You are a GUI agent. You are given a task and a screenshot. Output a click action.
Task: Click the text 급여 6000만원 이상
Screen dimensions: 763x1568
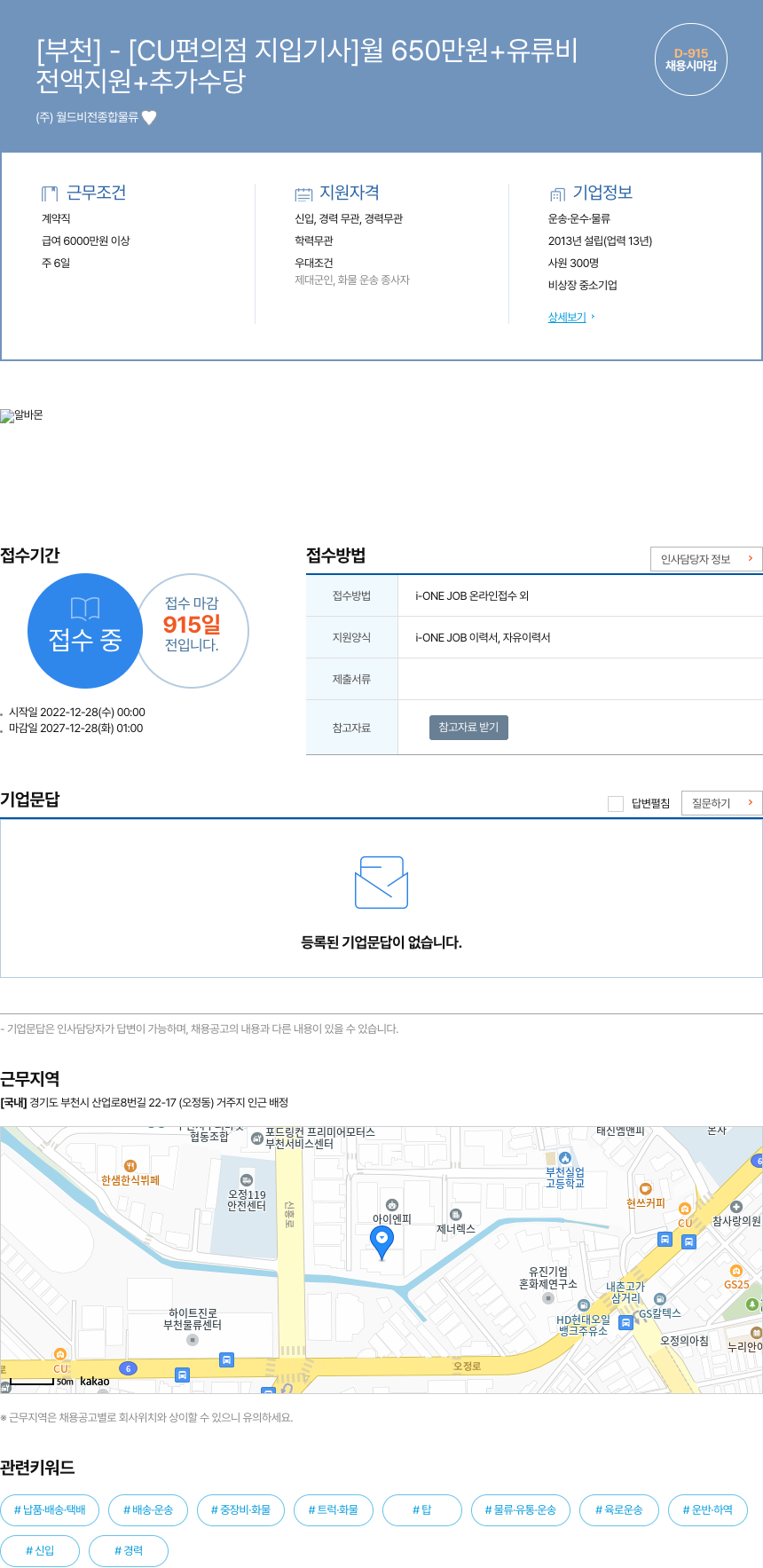86,240
